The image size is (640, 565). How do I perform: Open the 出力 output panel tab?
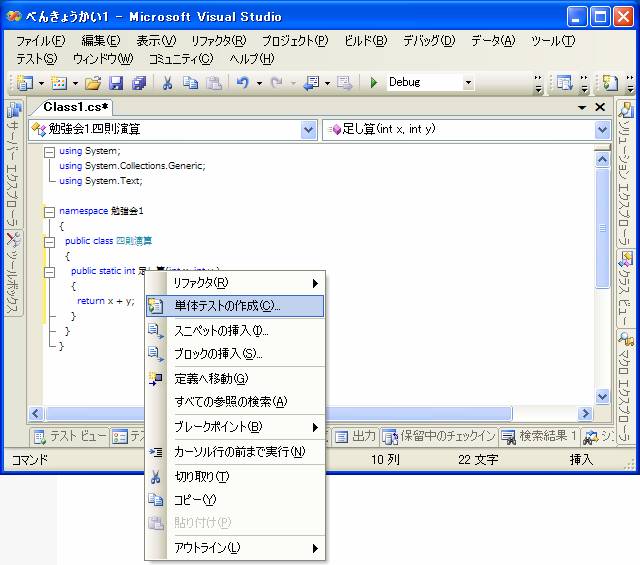click(x=355, y=436)
